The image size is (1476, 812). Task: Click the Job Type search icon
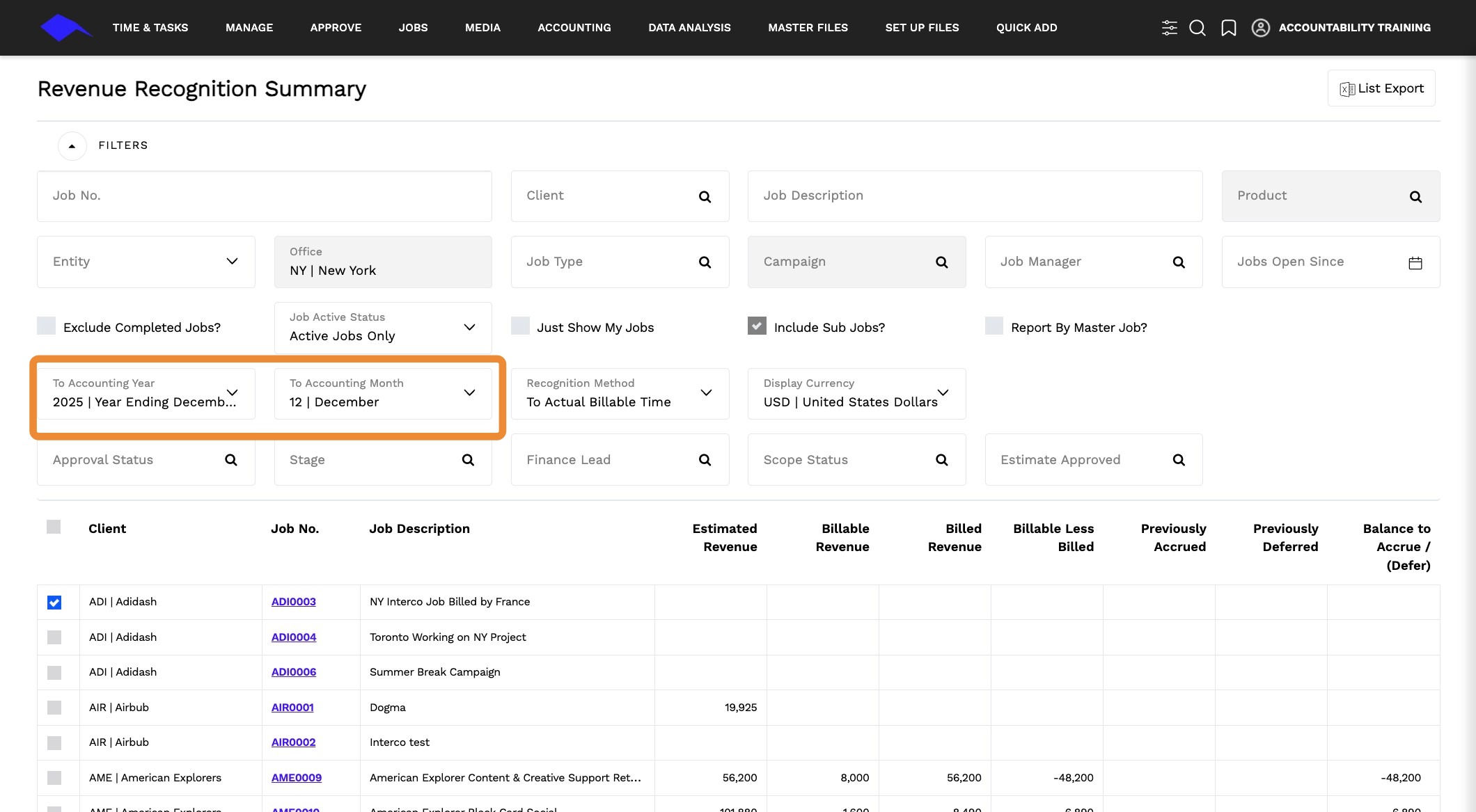[x=705, y=262]
